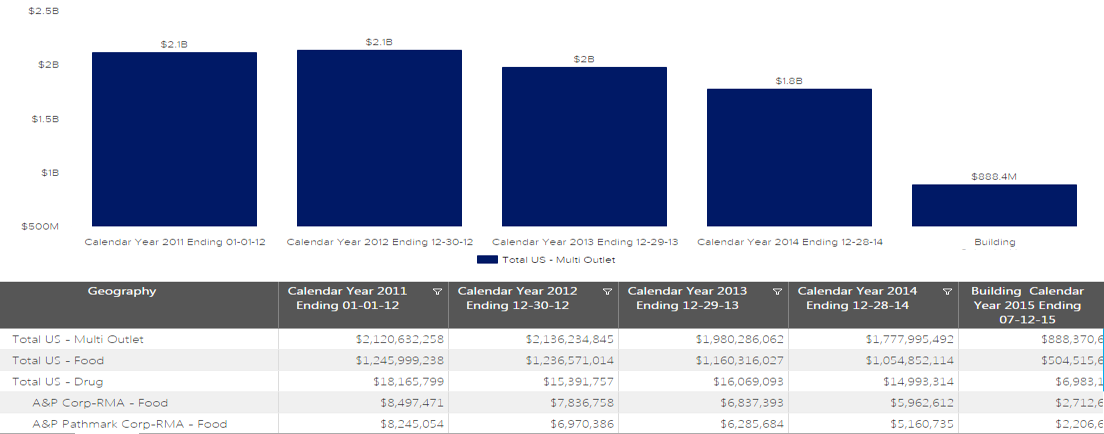The height and width of the screenshot is (434, 1104).
Task: Select the Calendar Year 2012 chart bar
Action: (379, 138)
